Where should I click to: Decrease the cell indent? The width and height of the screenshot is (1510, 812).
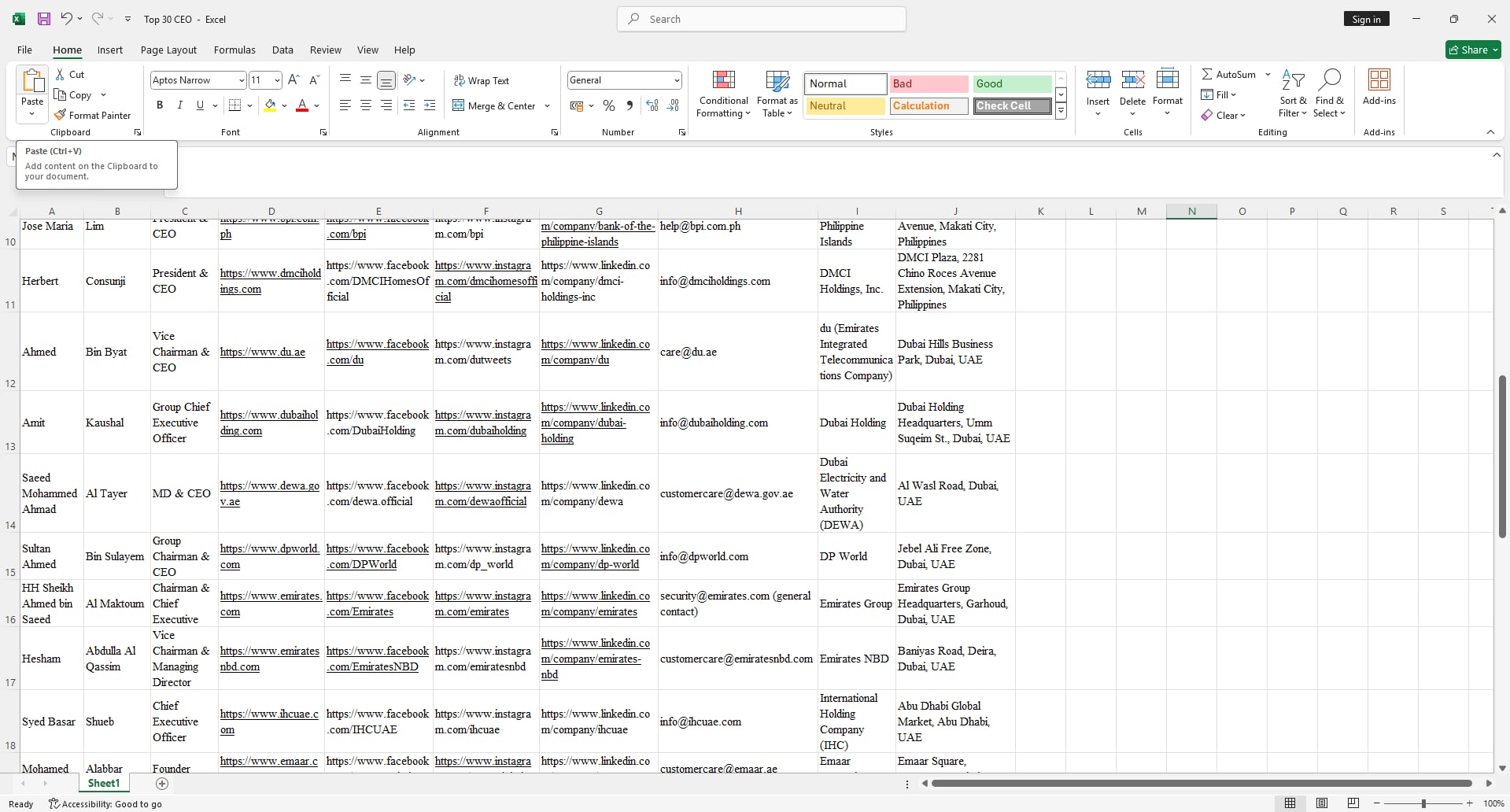[409, 105]
